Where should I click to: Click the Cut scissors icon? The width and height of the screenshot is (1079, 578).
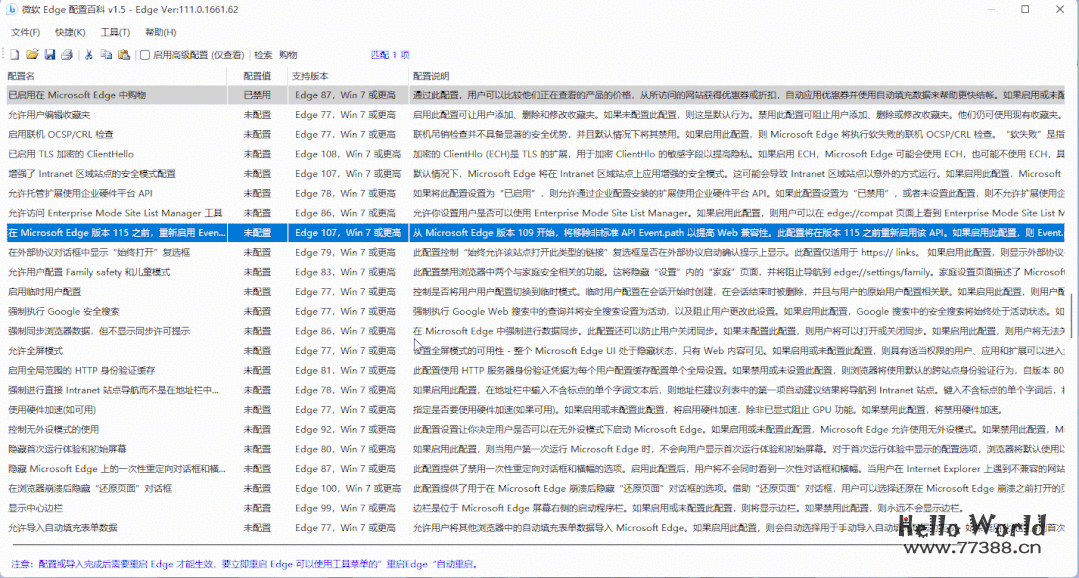pos(89,55)
